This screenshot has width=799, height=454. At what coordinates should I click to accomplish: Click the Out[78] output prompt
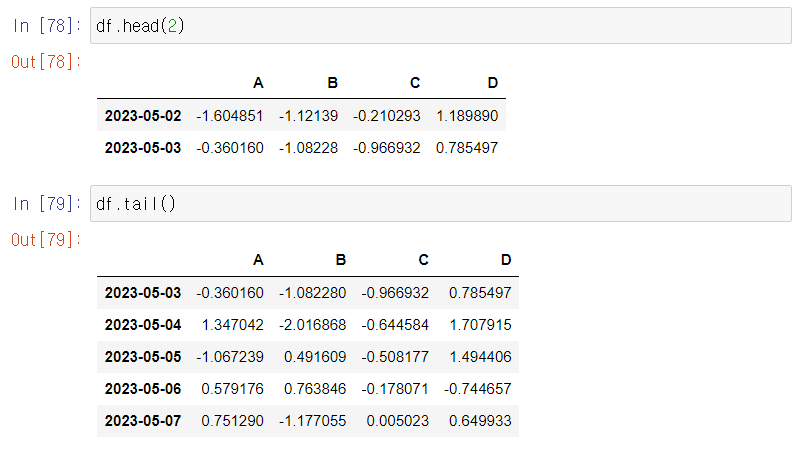(46, 62)
